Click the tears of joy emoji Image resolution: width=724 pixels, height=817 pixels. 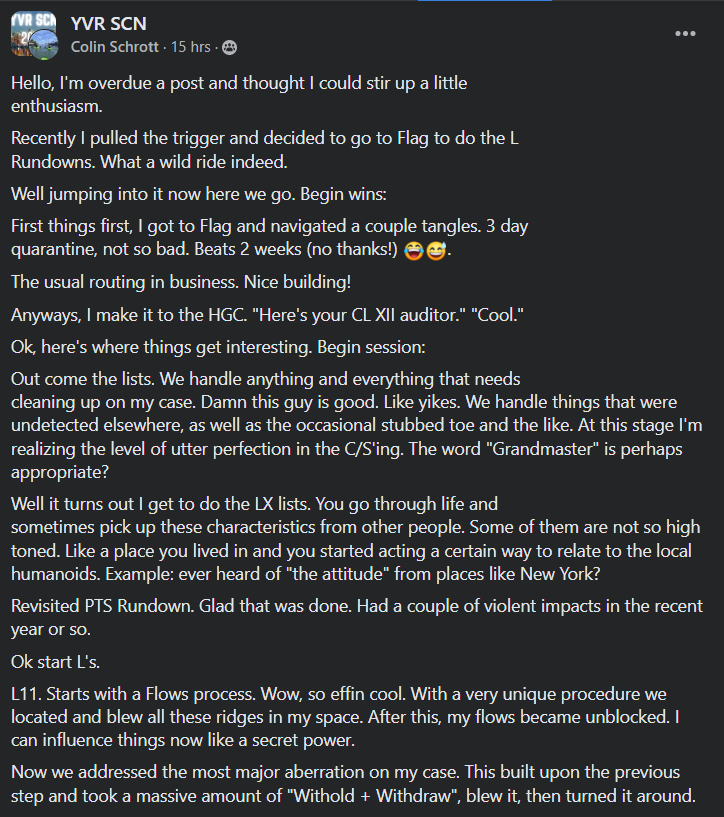tap(414, 251)
